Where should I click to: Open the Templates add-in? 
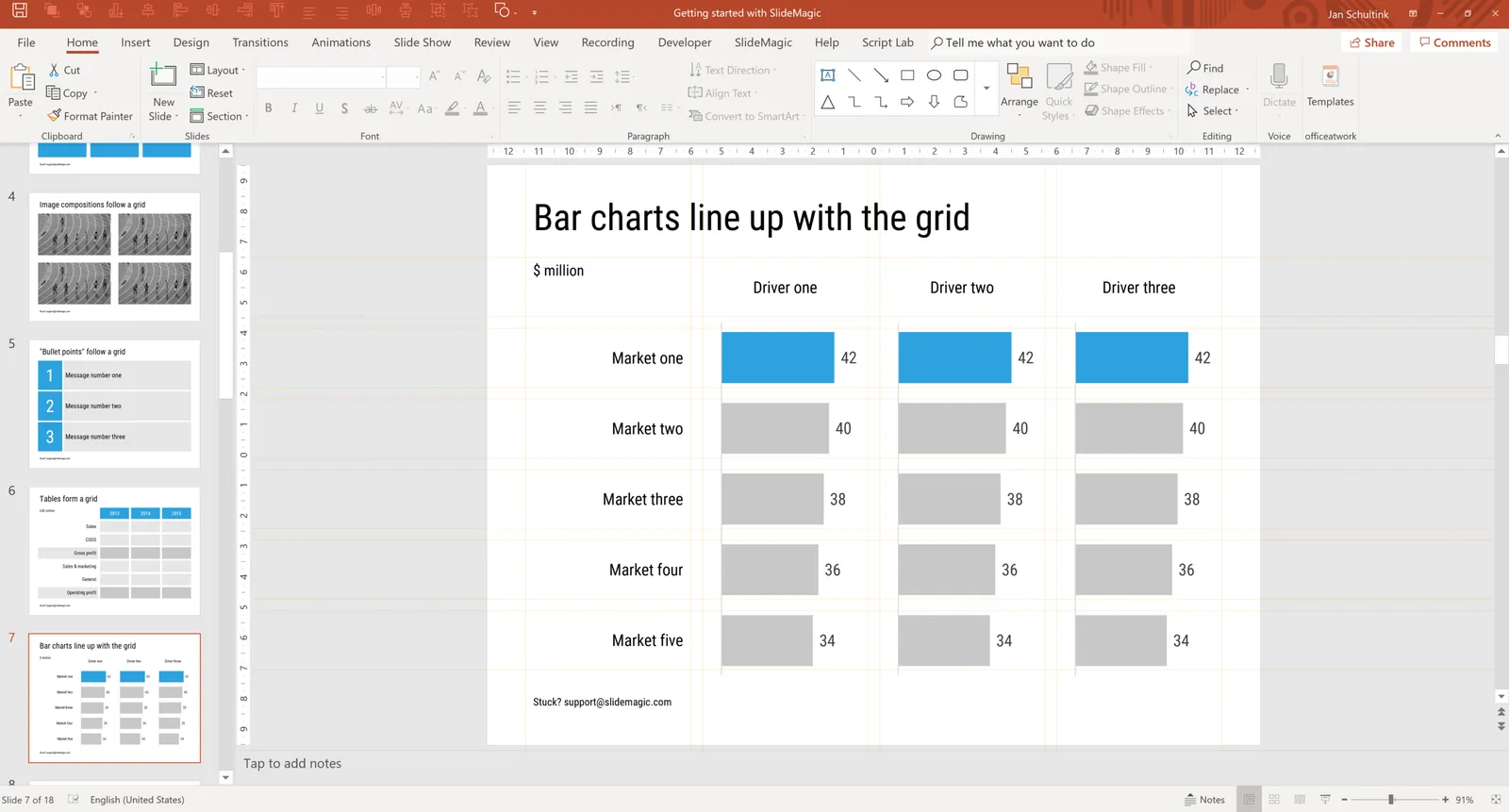[1330, 87]
